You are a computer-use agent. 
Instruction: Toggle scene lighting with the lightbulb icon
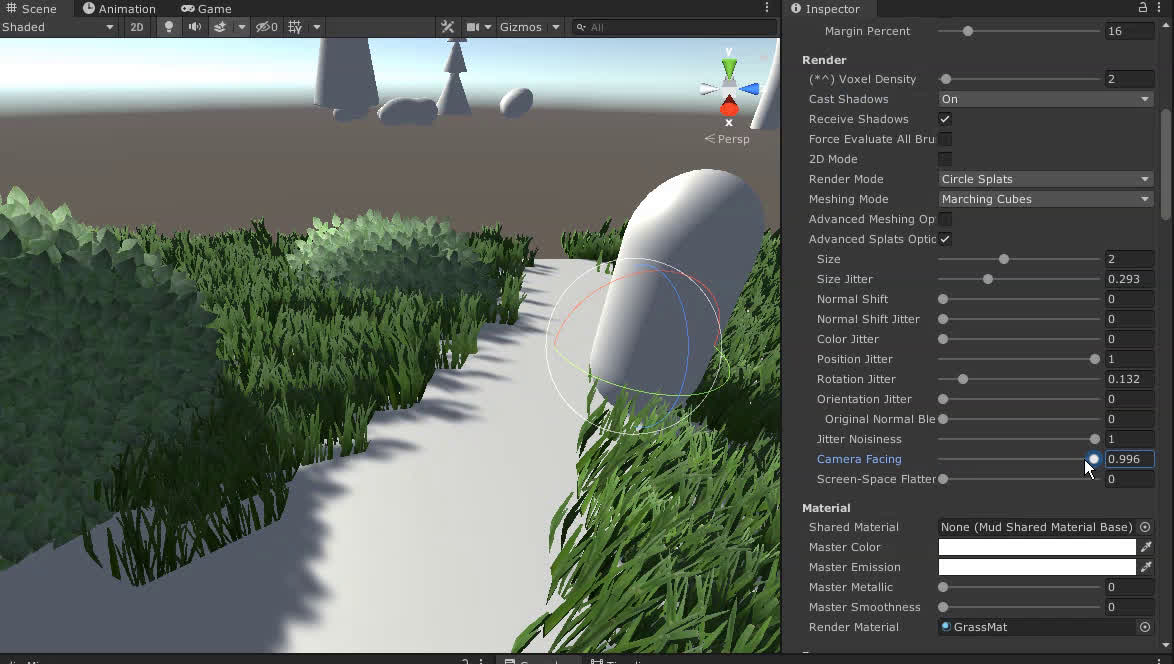click(168, 27)
